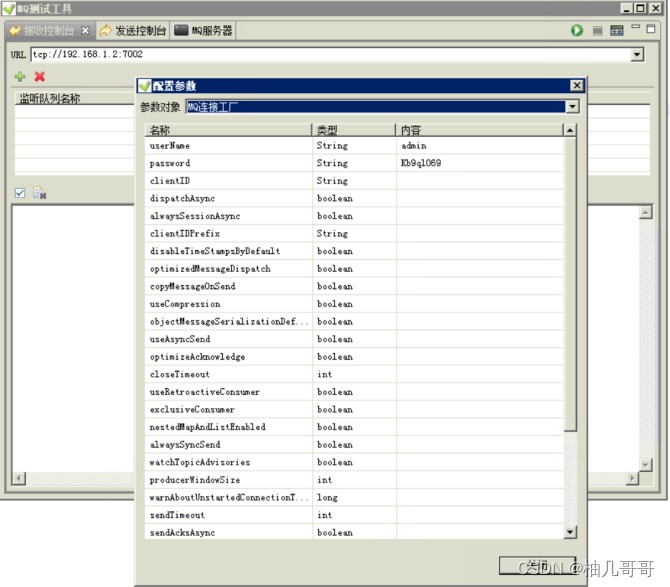Select the userName row
The width and height of the screenshot is (670, 587).
coord(354,146)
